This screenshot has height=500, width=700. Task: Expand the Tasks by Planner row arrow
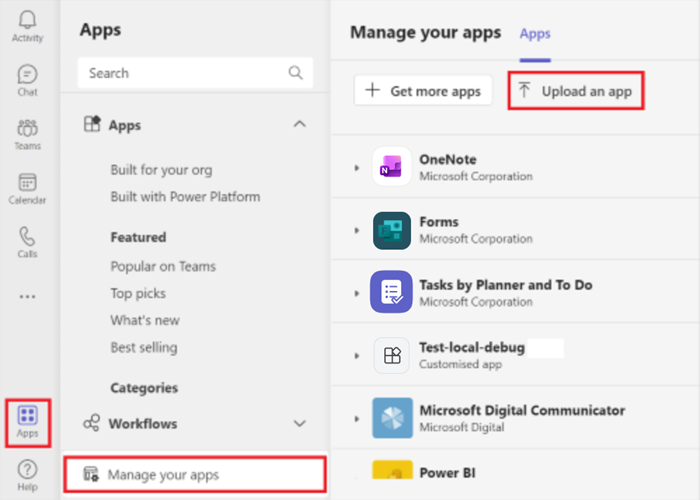pos(357,293)
